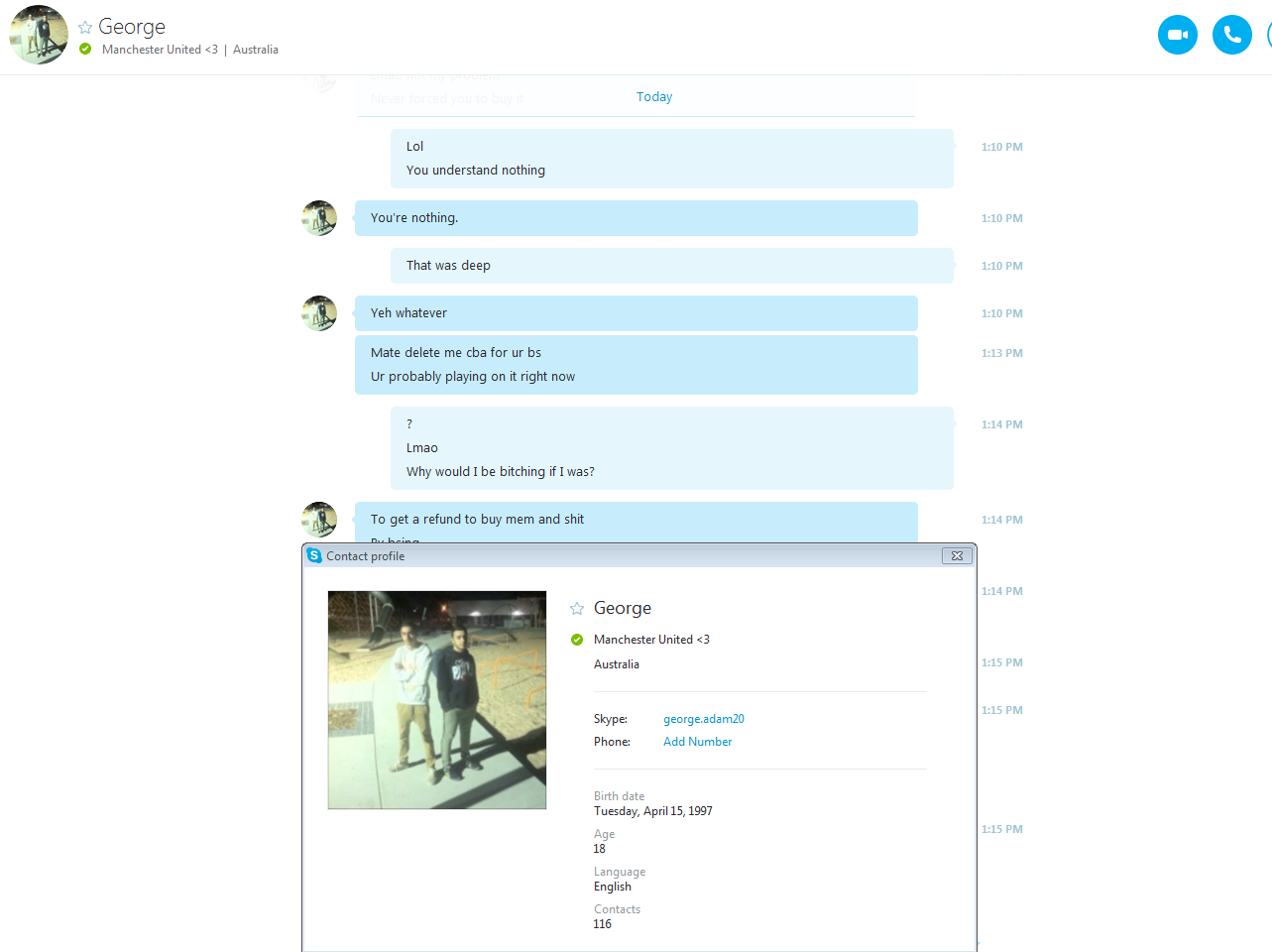Close the Contact profile window
This screenshot has width=1272, height=952.
(x=957, y=555)
